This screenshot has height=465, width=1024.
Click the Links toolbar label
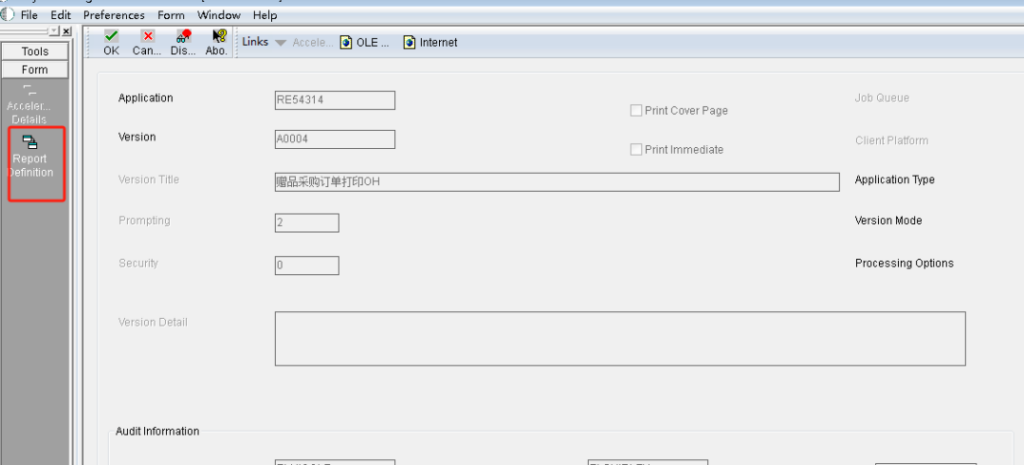coord(255,42)
